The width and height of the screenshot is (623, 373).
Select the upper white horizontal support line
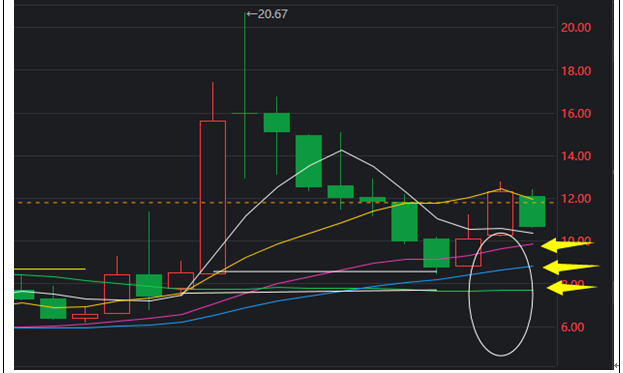[x=325, y=272]
